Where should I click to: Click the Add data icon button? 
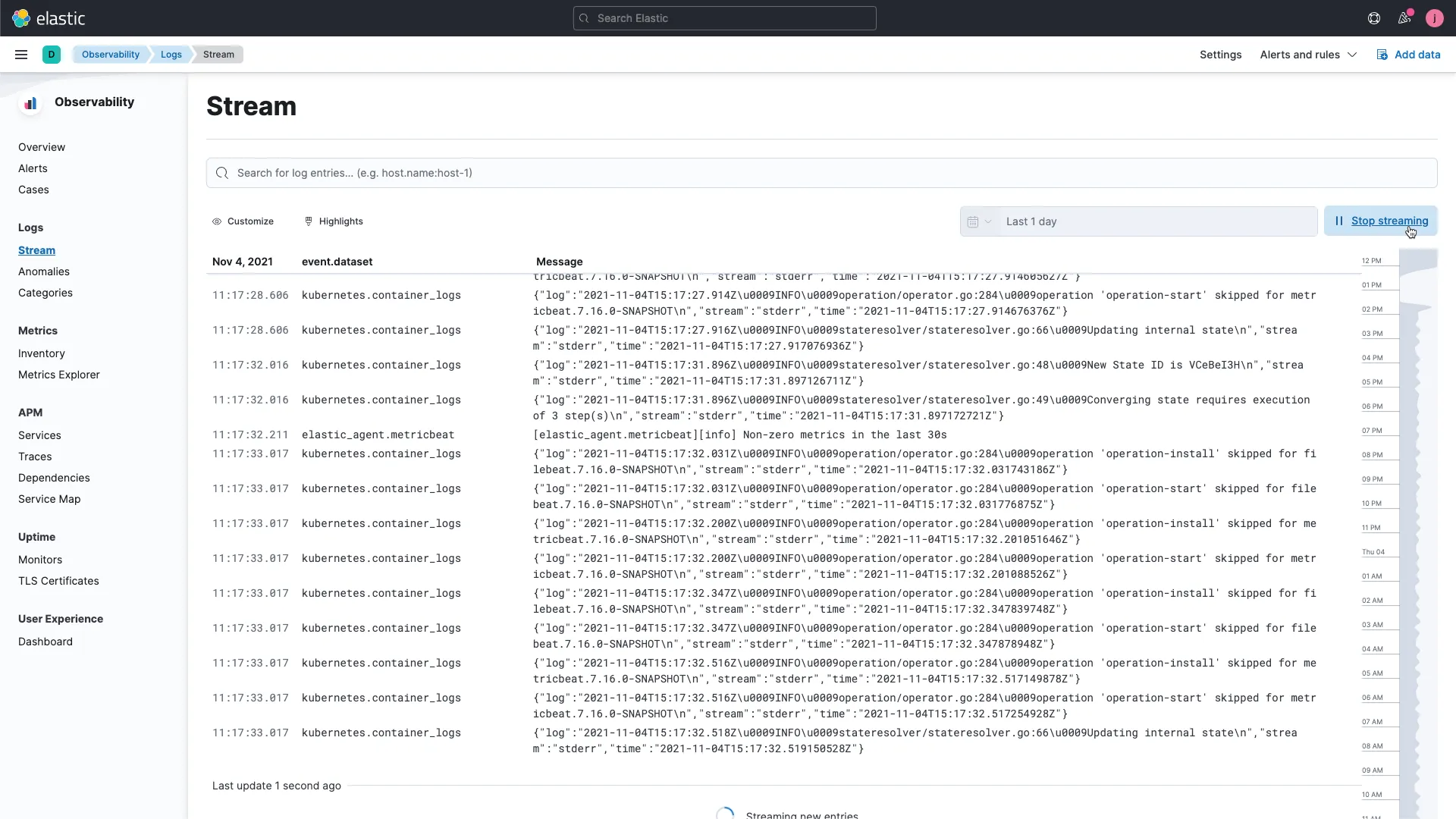click(x=1382, y=54)
